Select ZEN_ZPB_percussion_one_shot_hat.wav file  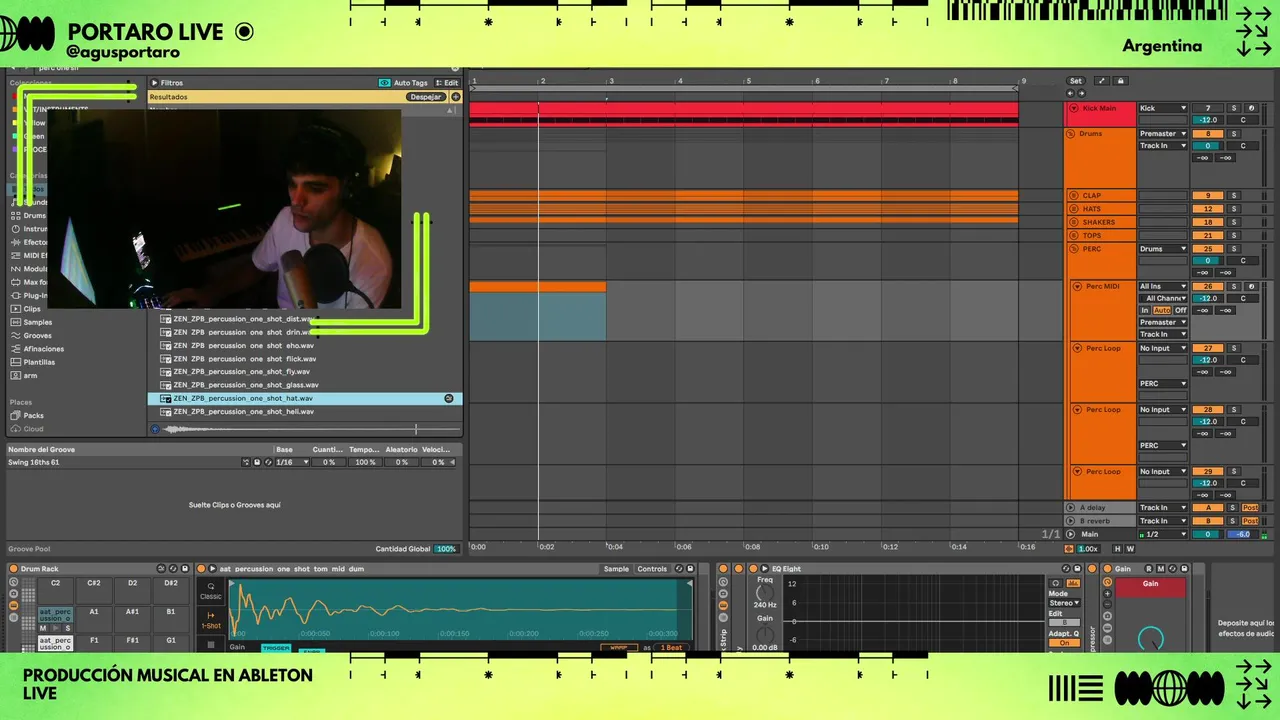click(x=304, y=398)
